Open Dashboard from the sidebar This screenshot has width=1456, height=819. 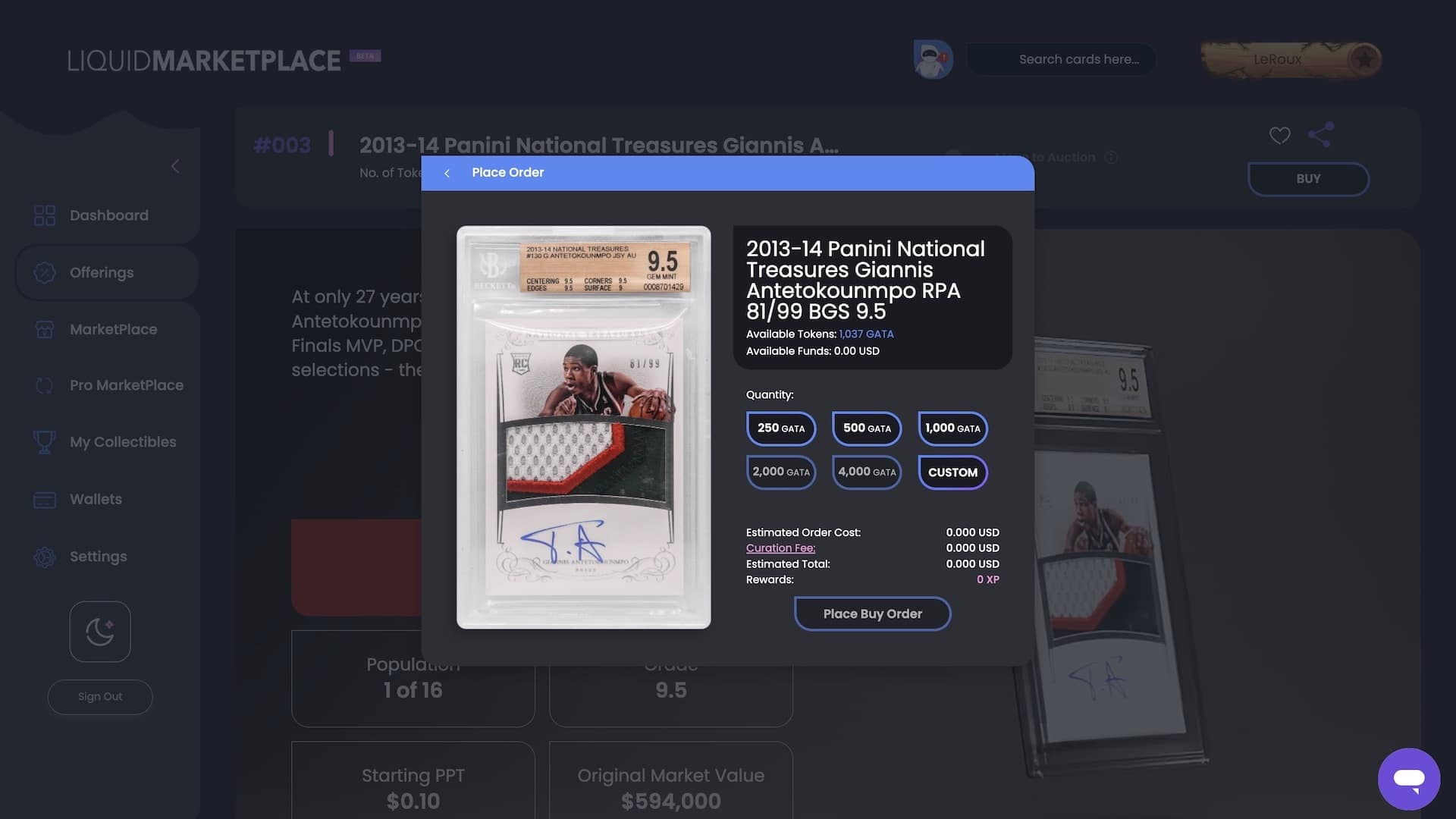(x=108, y=215)
